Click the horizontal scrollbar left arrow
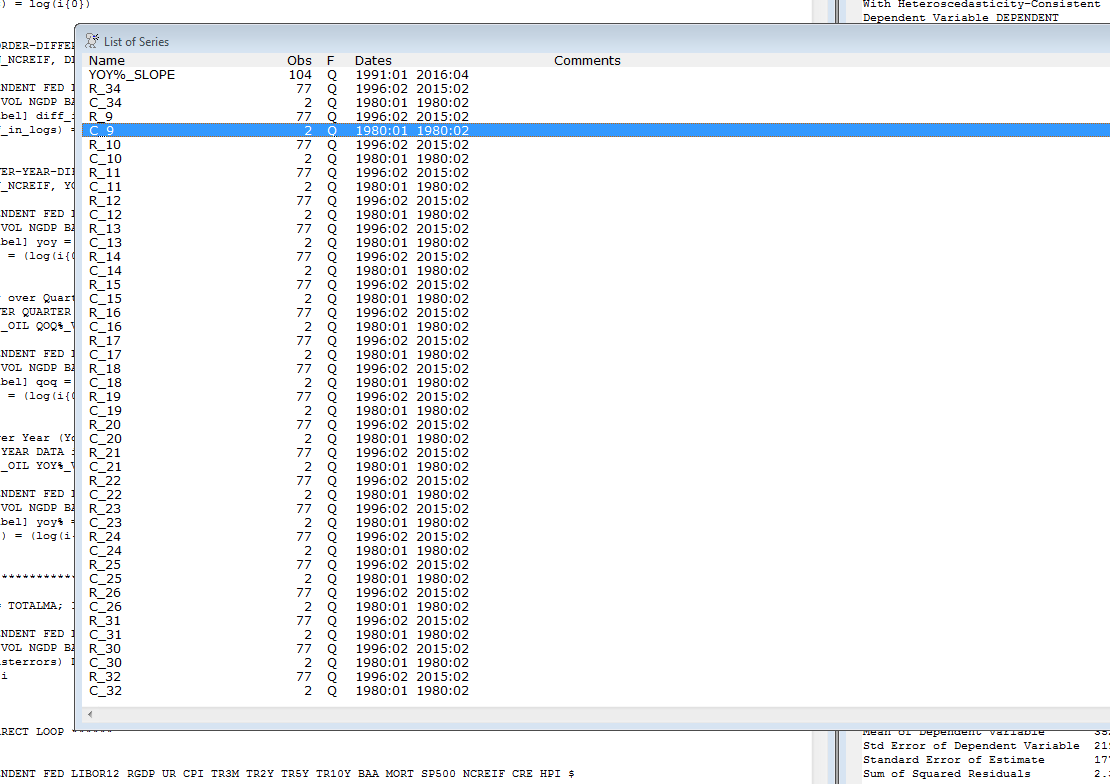 pyautogui.click(x=90, y=715)
